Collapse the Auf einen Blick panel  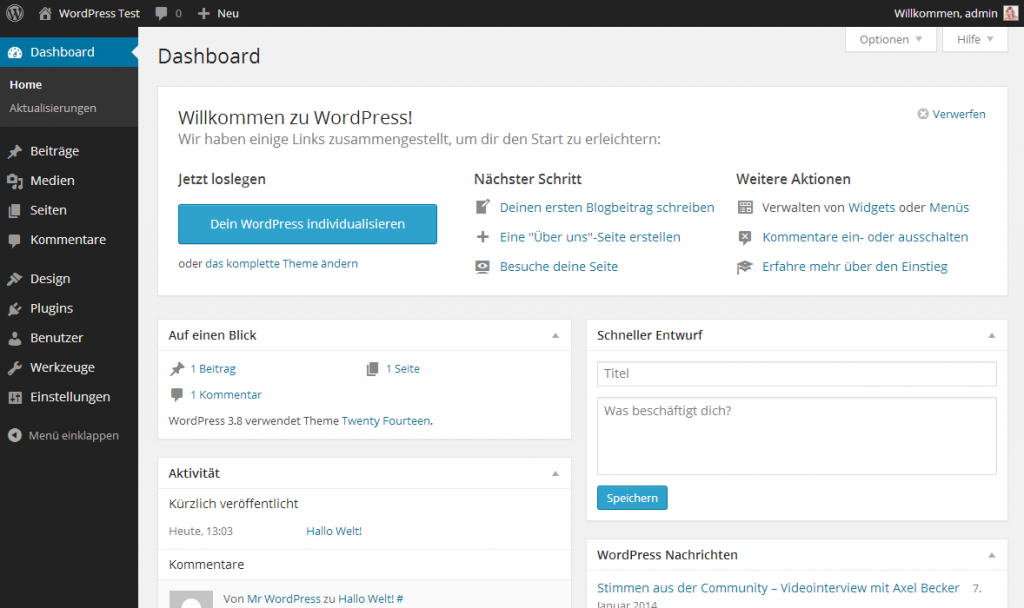click(x=556, y=336)
